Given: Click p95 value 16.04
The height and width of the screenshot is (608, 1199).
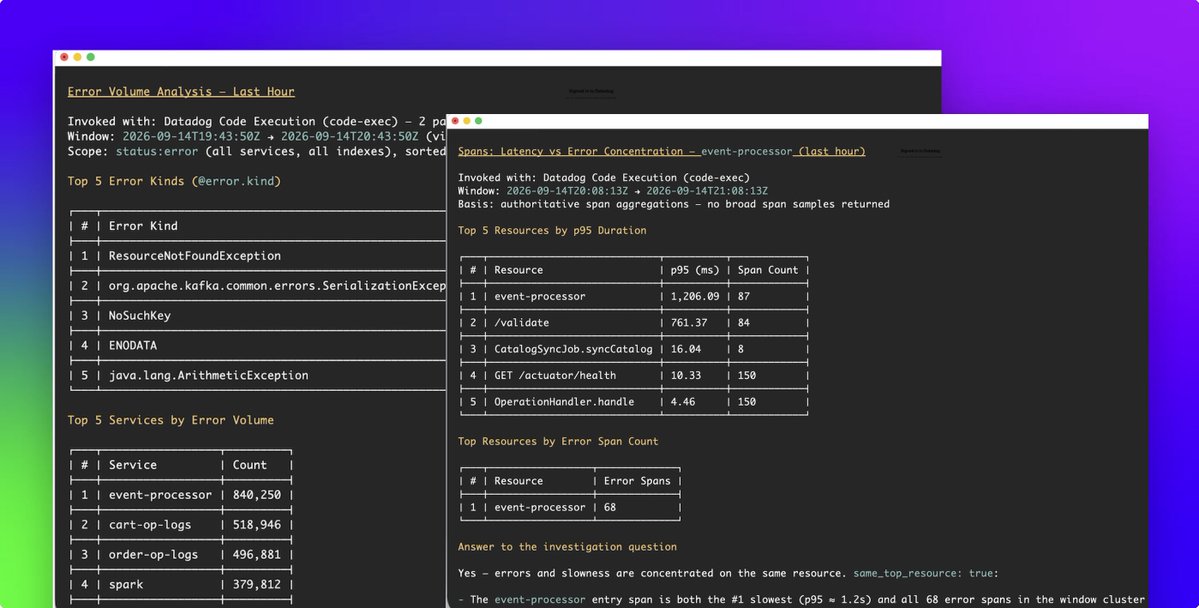Looking at the screenshot, I should coord(685,349).
